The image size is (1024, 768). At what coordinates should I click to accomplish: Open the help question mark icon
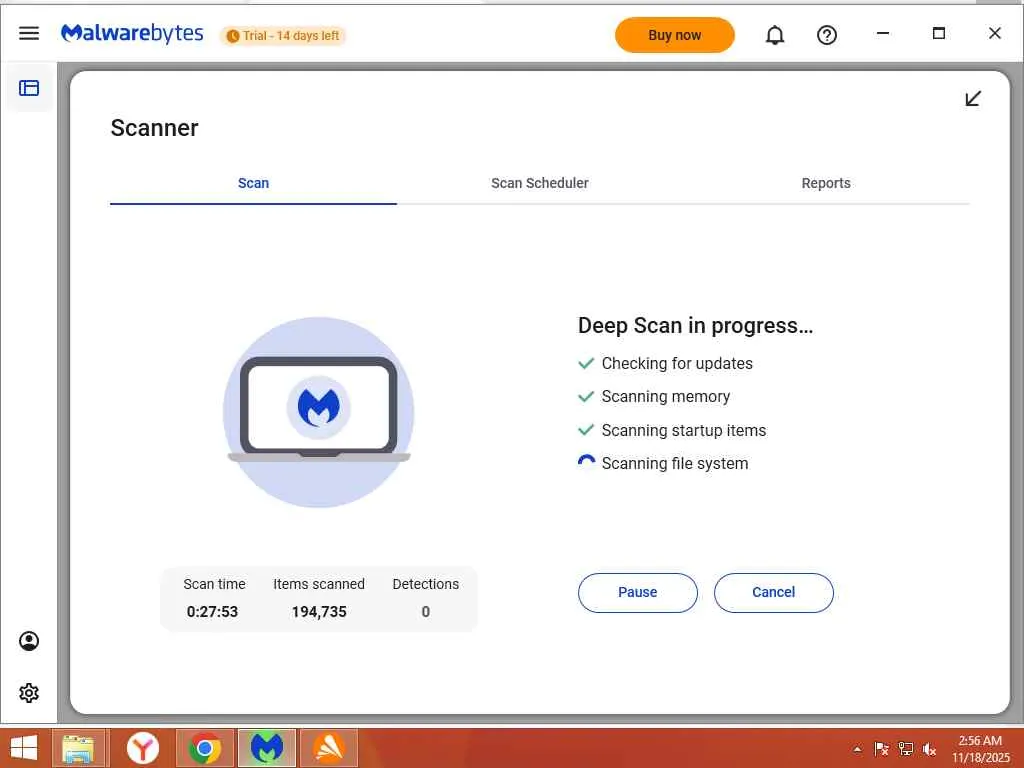[827, 35]
